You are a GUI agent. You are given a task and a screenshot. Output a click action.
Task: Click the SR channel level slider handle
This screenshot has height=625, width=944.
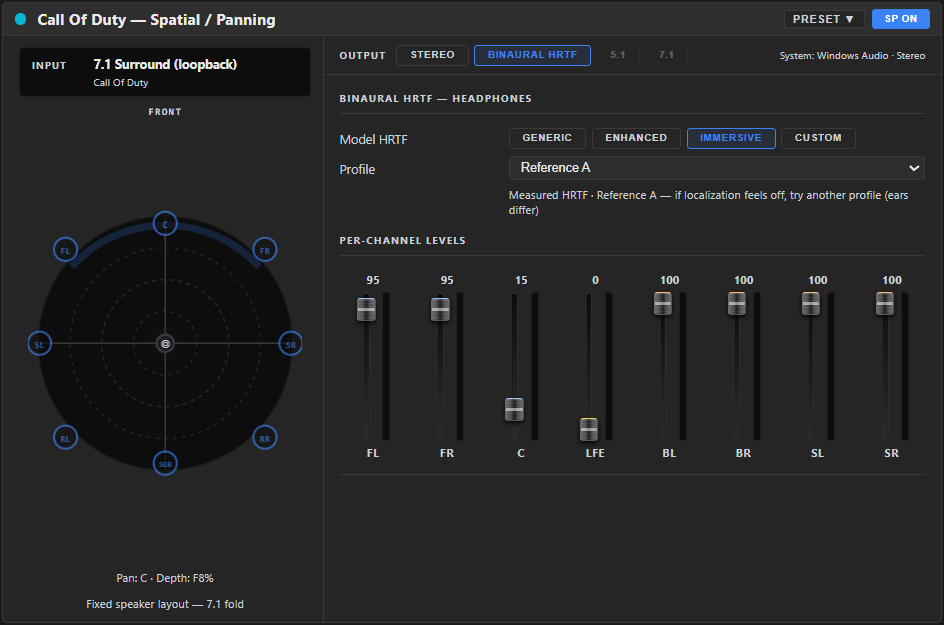click(885, 303)
